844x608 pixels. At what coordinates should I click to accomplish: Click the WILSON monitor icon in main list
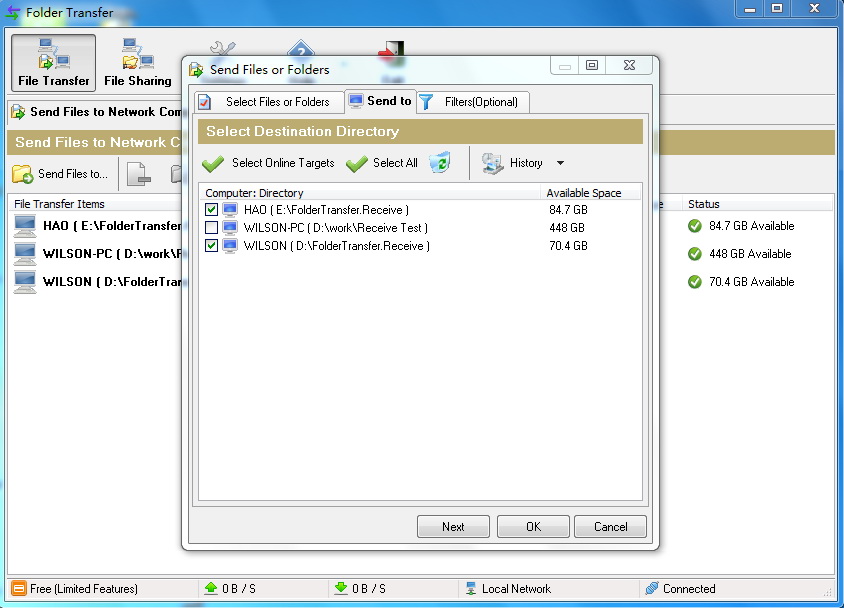(x=25, y=281)
